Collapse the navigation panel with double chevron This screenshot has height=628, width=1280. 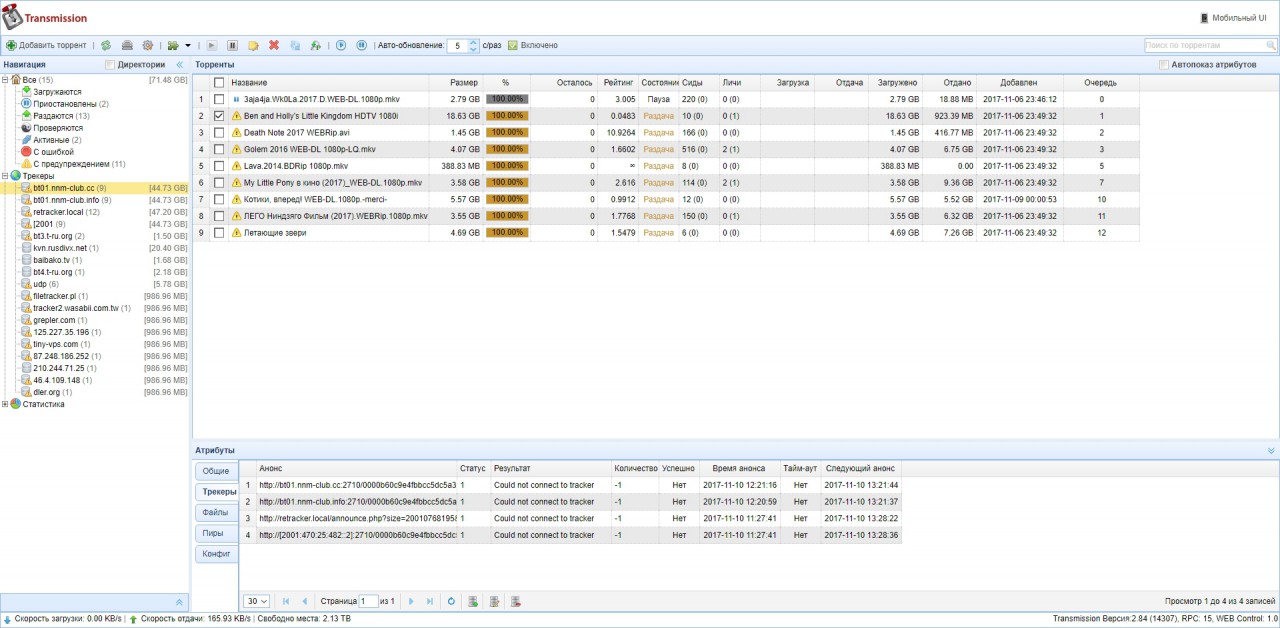click(180, 64)
